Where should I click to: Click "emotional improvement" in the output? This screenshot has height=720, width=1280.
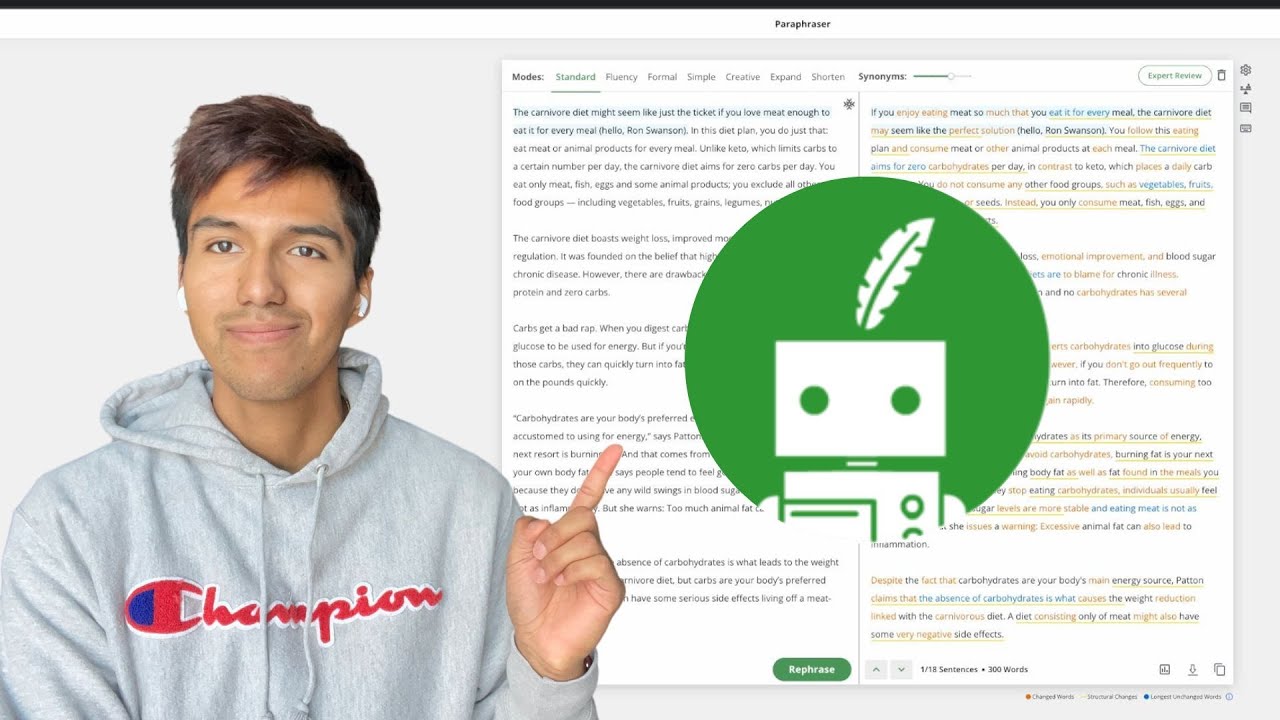(x=1092, y=257)
